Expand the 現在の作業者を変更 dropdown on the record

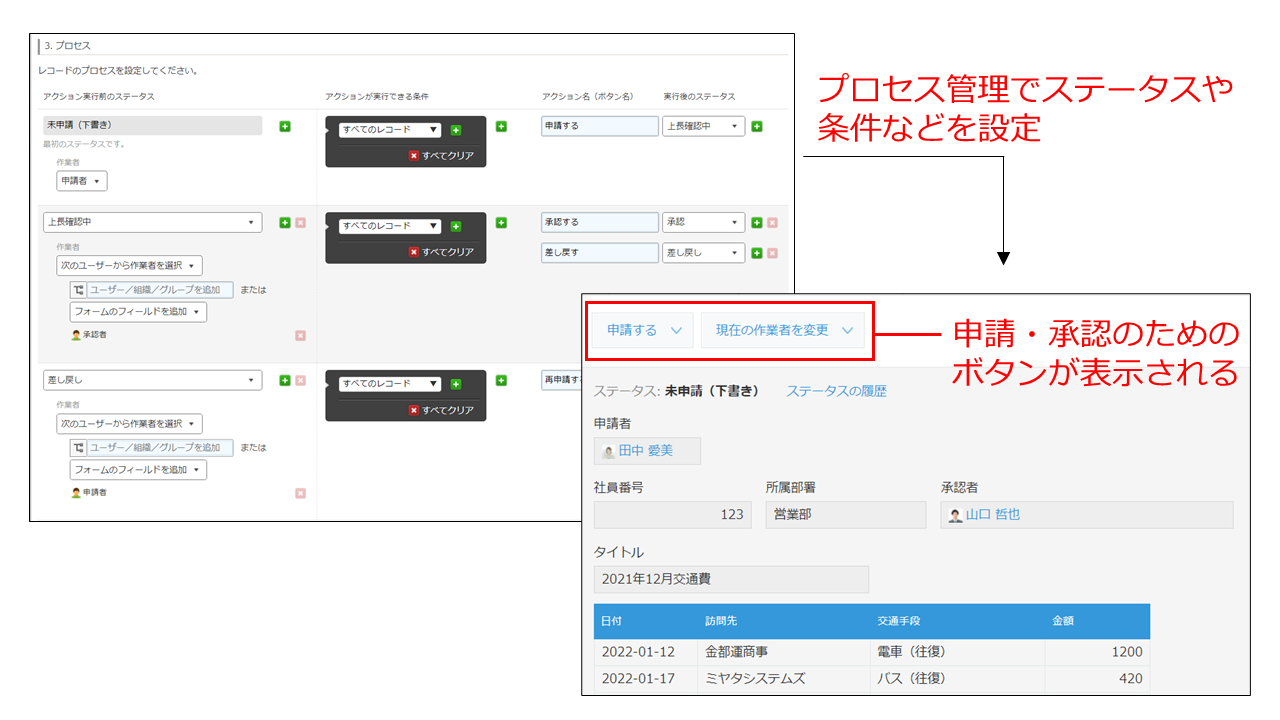click(783, 330)
